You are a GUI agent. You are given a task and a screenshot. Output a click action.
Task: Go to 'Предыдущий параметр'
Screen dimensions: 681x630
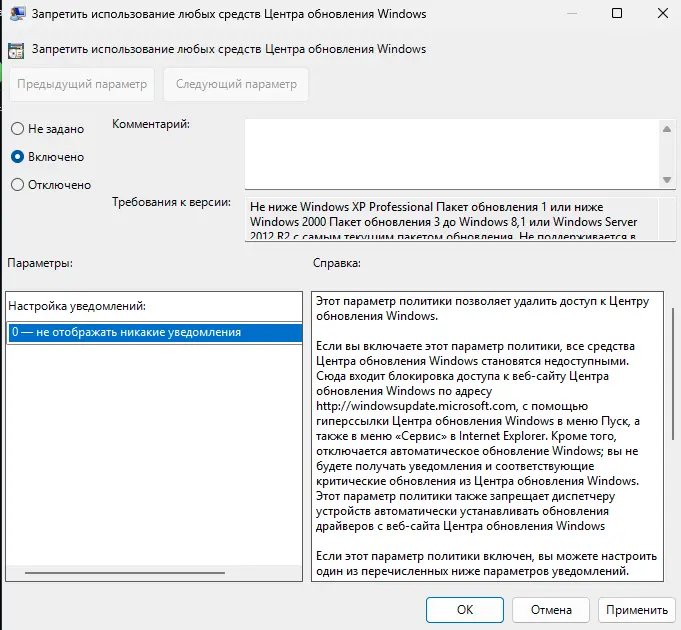(82, 84)
